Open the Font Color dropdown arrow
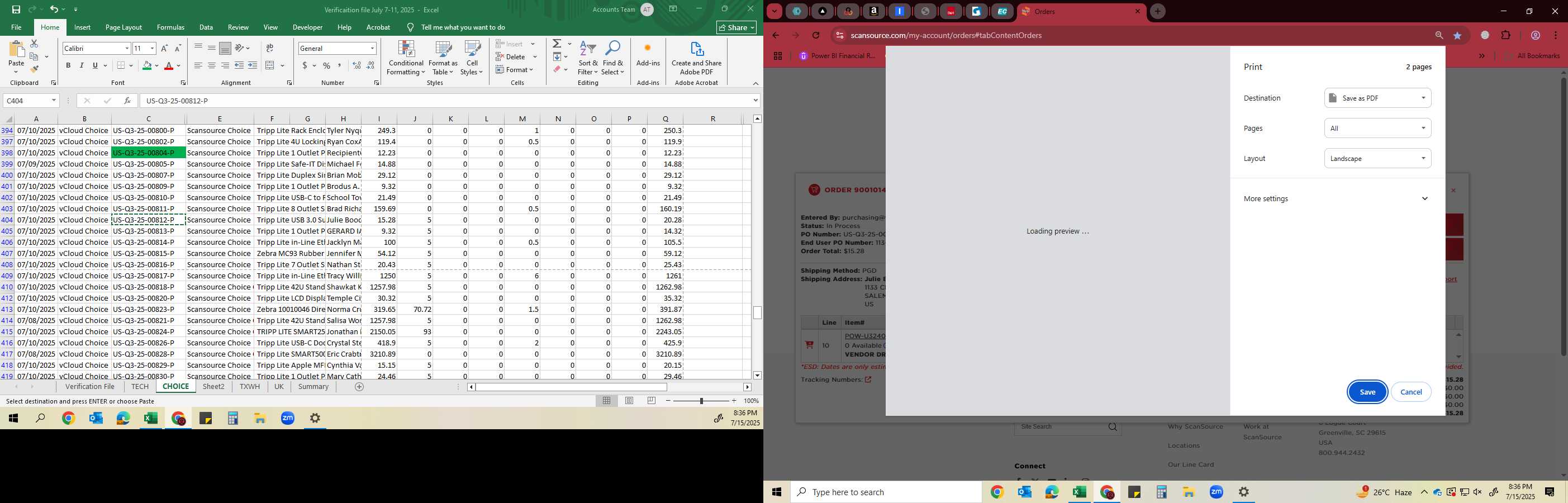This screenshot has width=1568, height=503. (x=178, y=66)
